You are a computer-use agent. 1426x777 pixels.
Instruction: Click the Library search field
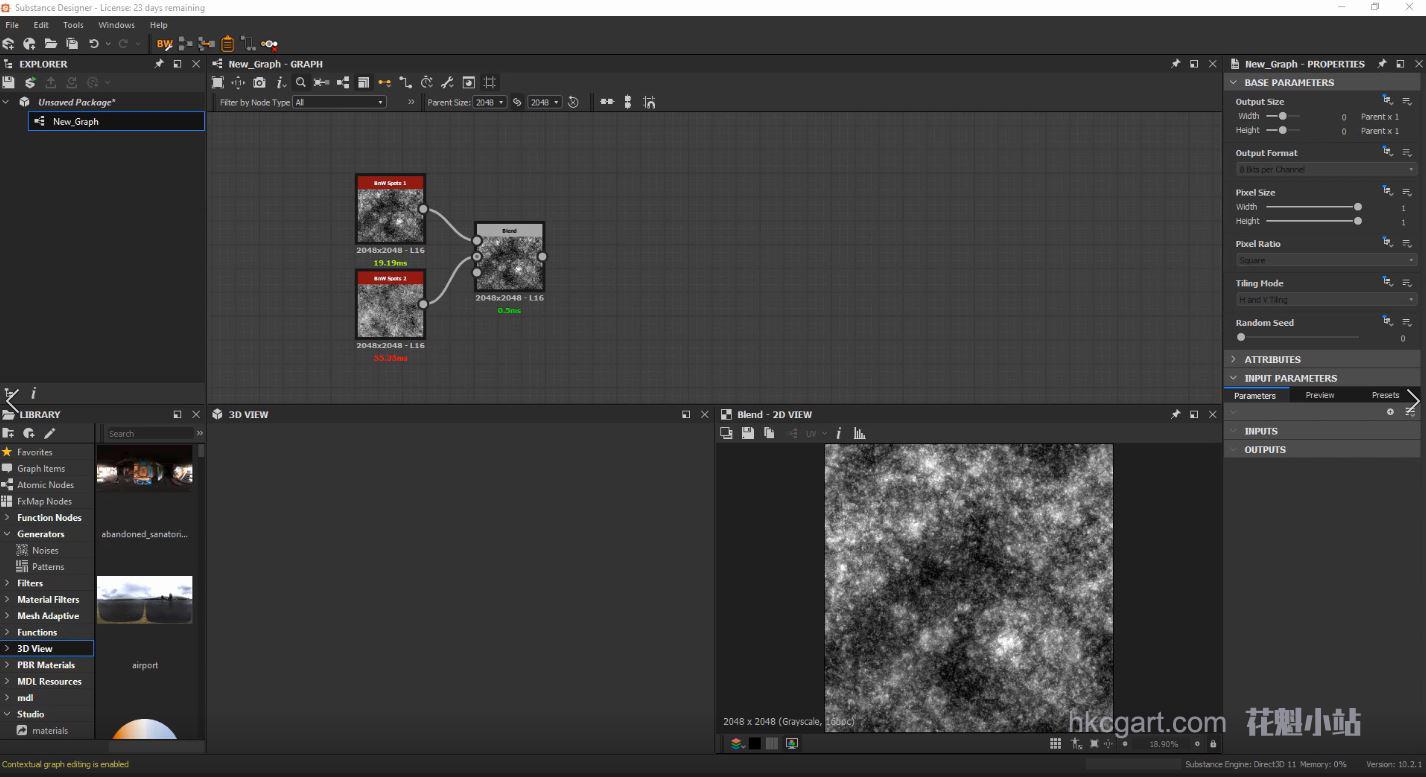coord(150,433)
